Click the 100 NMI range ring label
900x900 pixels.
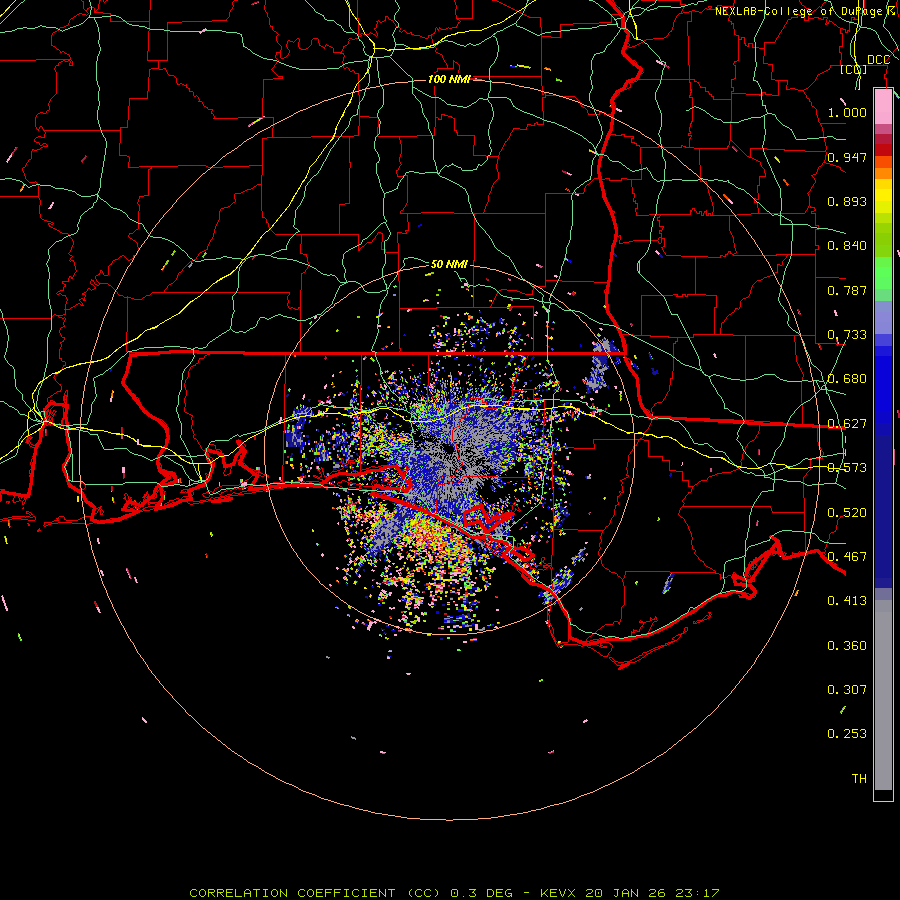click(x=449, y=79)
